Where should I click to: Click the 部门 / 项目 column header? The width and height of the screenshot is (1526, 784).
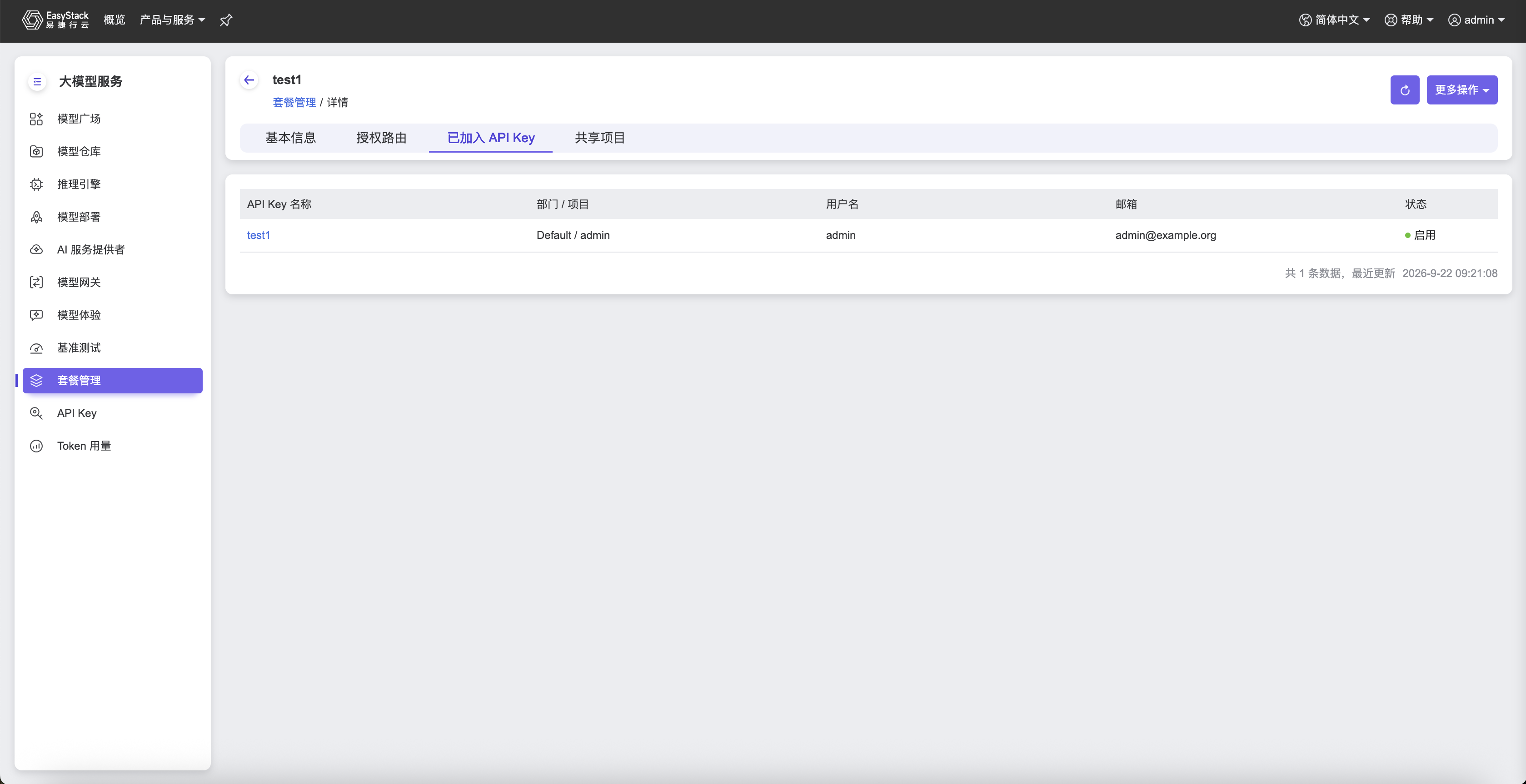562,204
